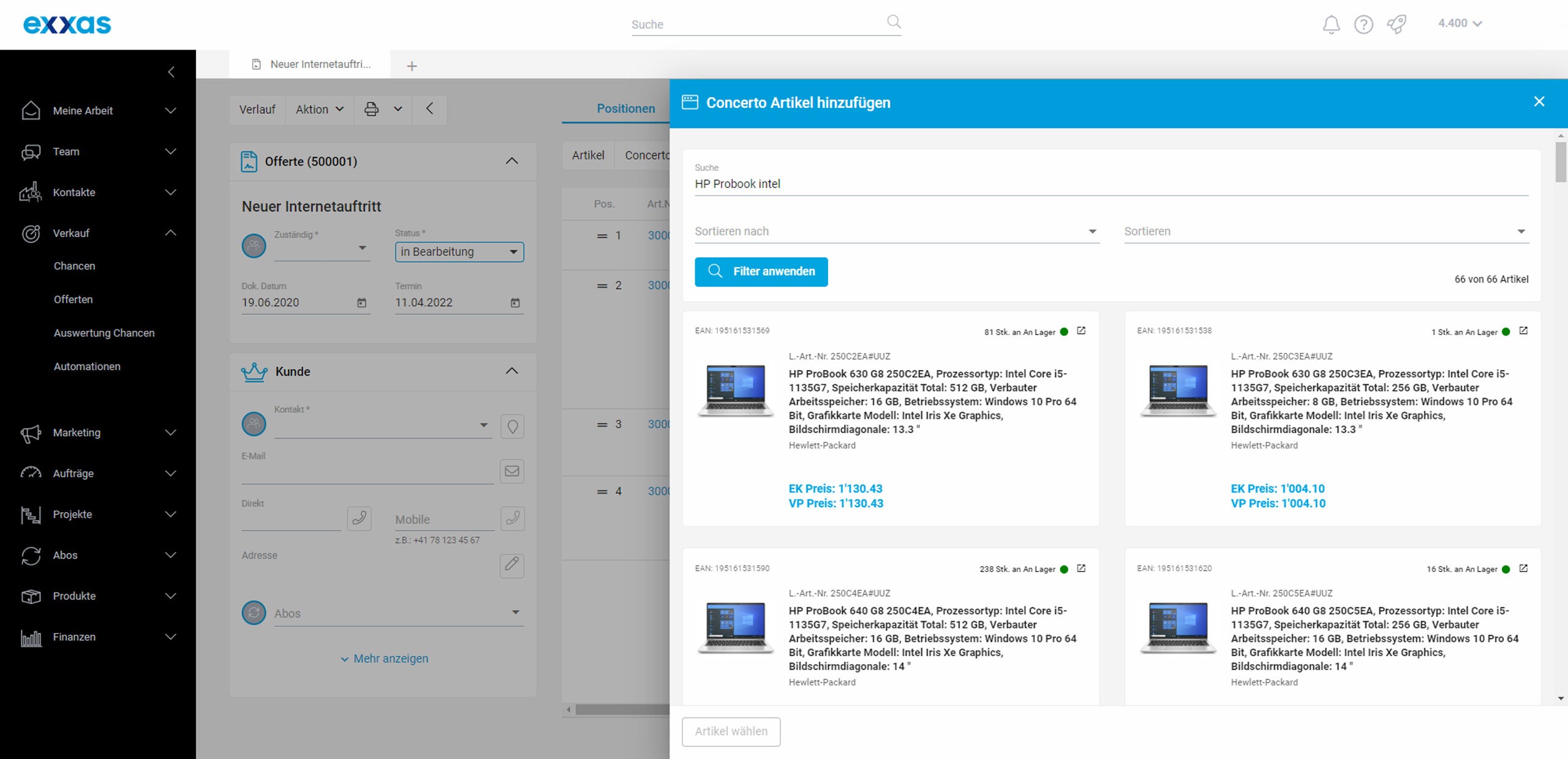Select the Positionen tab
Viewport: 1568px width, 759px height.
(625, 108)
